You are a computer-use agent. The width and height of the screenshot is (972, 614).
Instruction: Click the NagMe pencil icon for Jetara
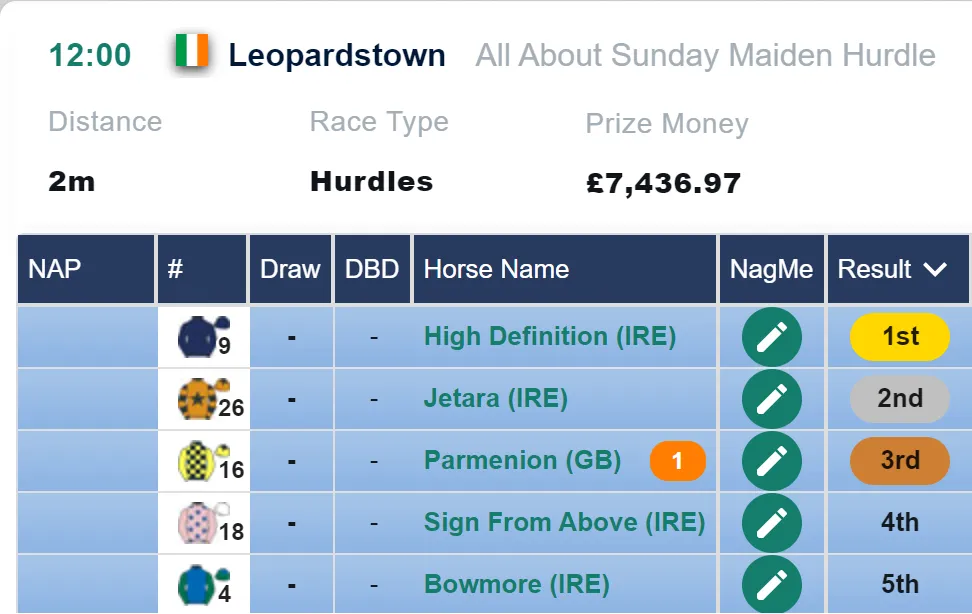pyautogui.click(x=772, y=399)
